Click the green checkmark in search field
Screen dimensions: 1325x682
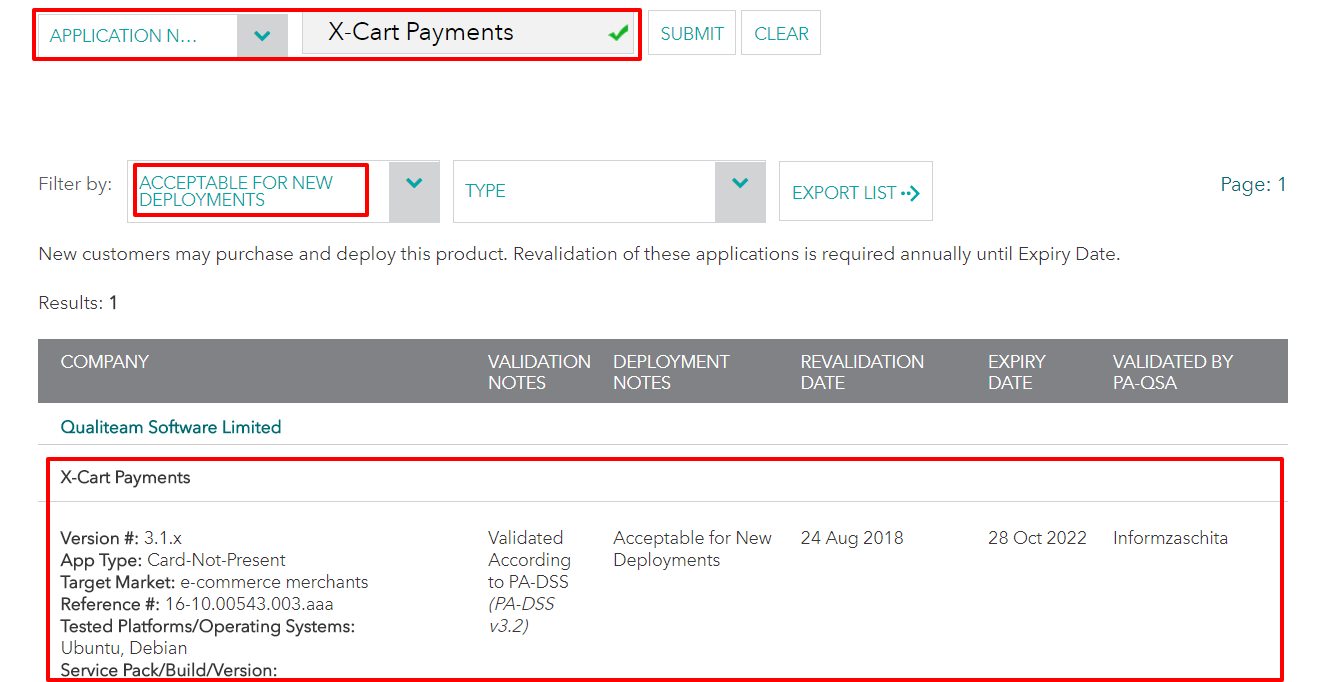point(618,34)
